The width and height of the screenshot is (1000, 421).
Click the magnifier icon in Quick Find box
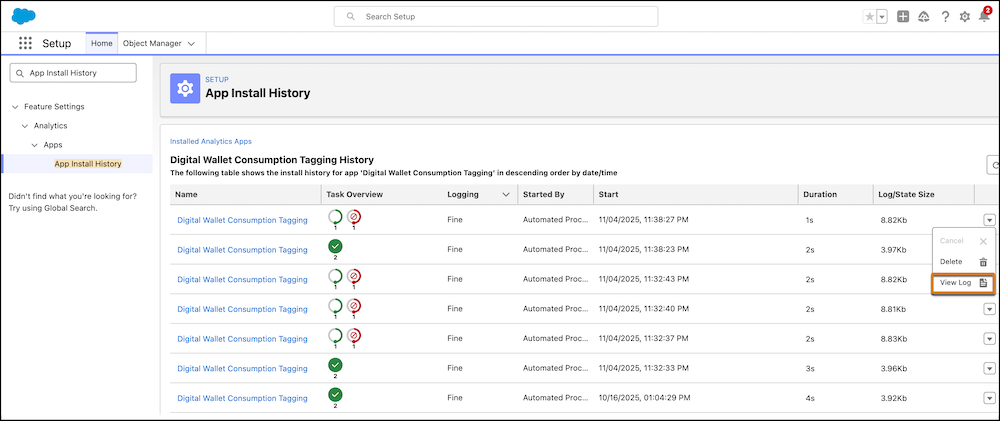click(20, 73)
